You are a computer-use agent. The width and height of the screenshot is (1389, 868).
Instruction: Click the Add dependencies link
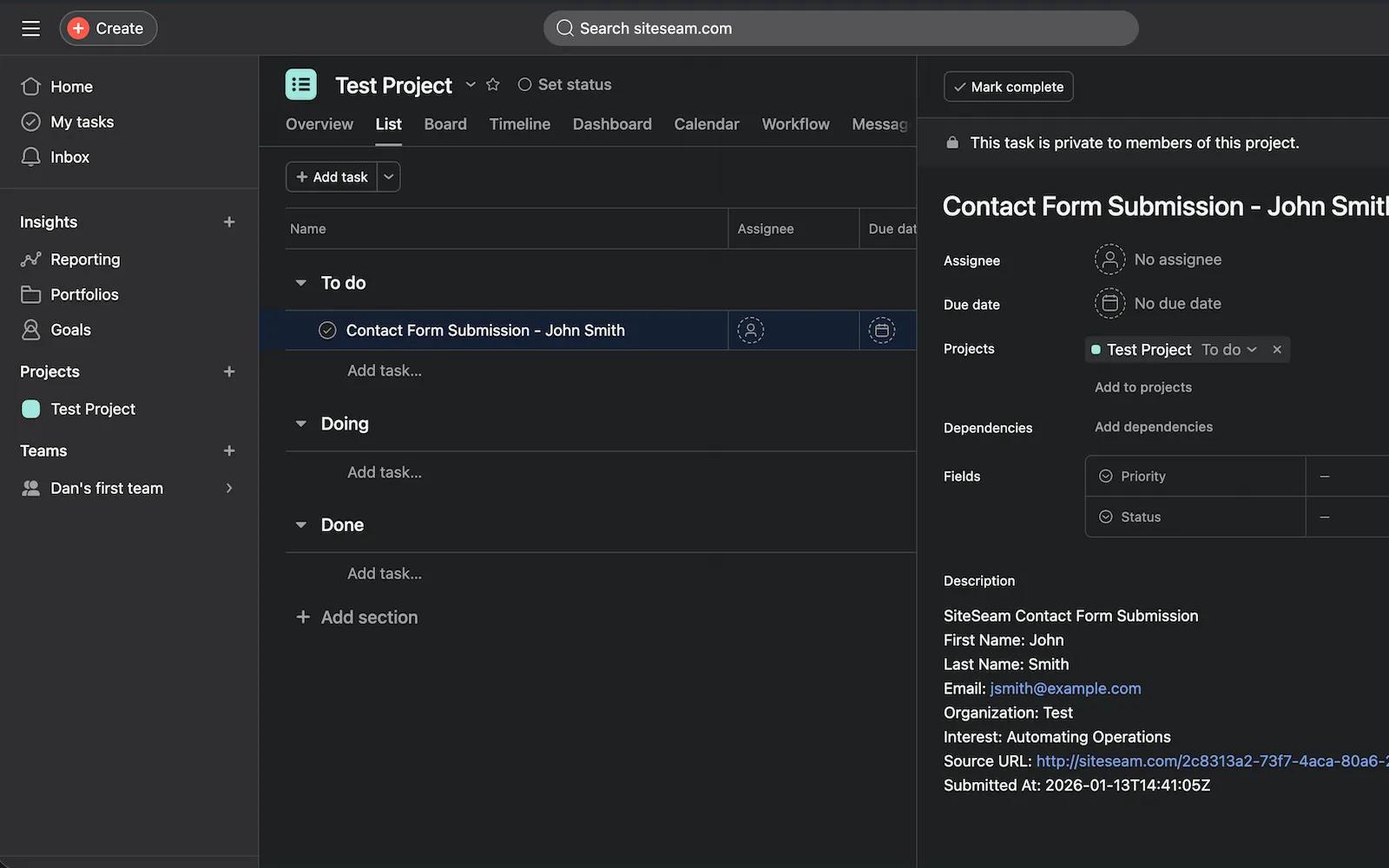[x=1153, y=427]
